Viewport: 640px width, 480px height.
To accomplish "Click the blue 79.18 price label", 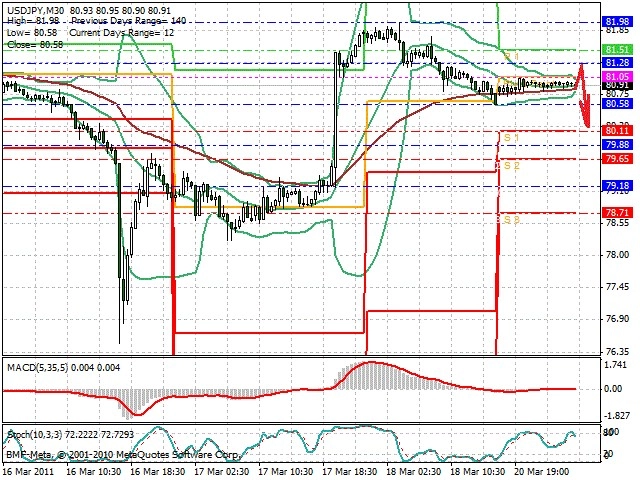I will pos(617,186).
